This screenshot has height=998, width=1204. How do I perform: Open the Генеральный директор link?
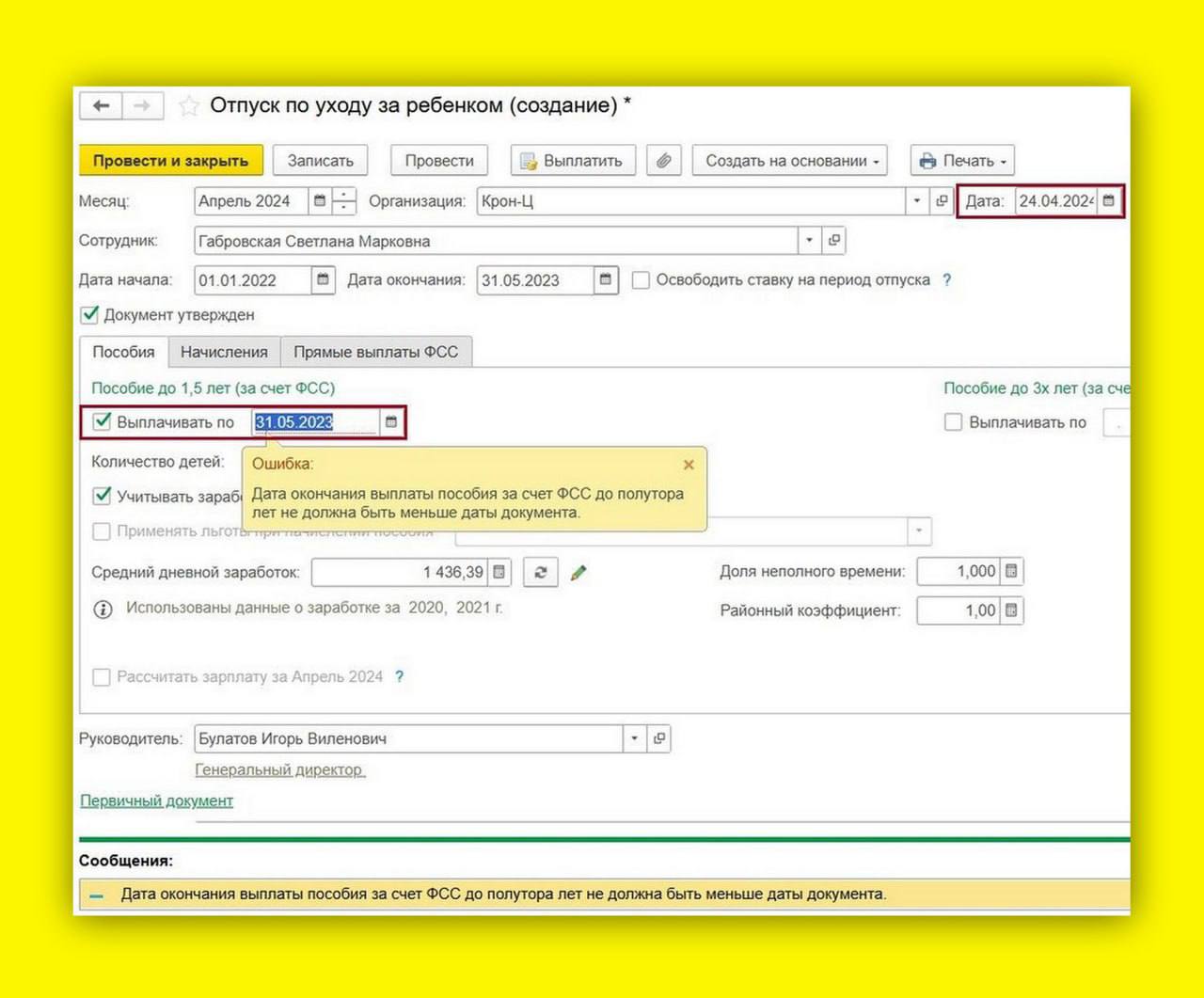[x=279, y=769]
